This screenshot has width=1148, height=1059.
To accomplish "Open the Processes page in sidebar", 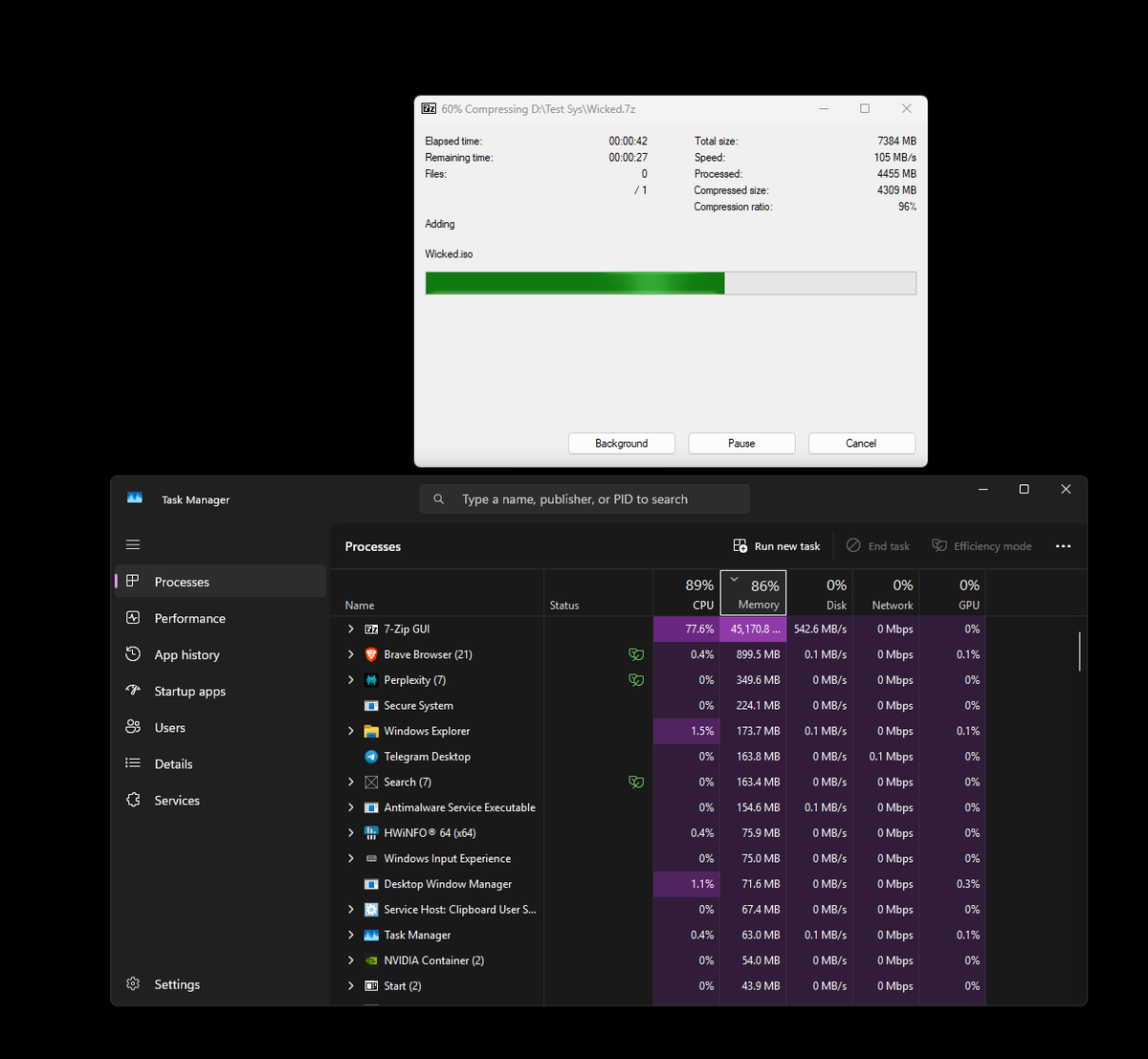I will pos(221,582).
